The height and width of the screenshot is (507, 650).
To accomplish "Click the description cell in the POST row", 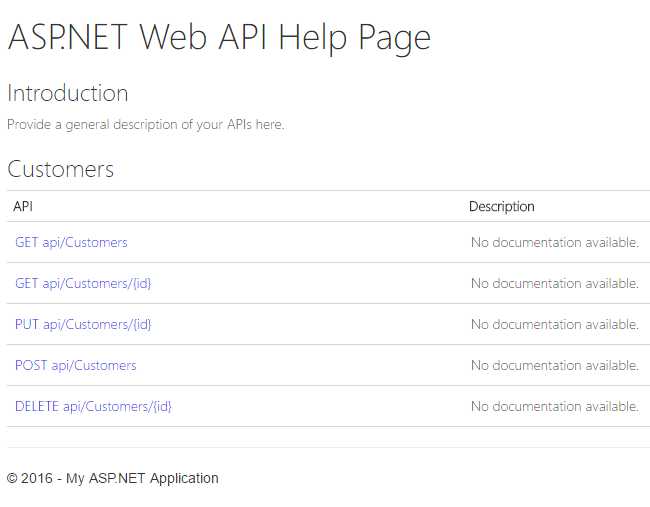I will (554, 365).
